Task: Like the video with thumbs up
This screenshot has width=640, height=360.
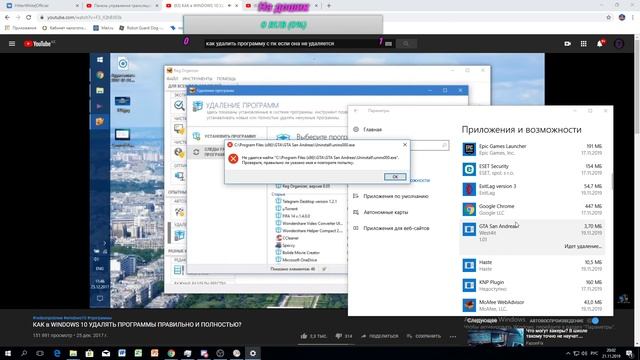Action: [x=313, y=336]
